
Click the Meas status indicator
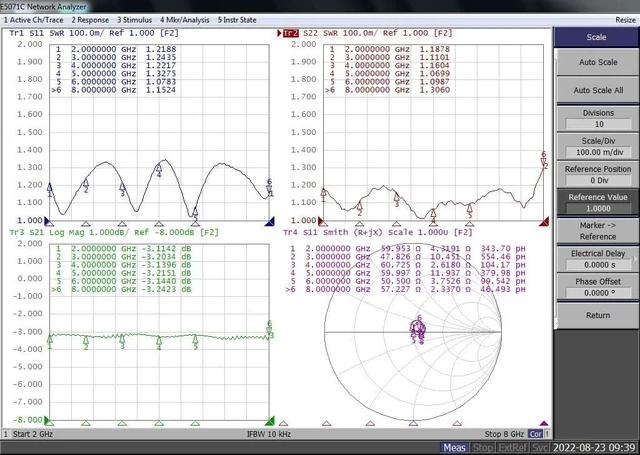coord(454,448)
